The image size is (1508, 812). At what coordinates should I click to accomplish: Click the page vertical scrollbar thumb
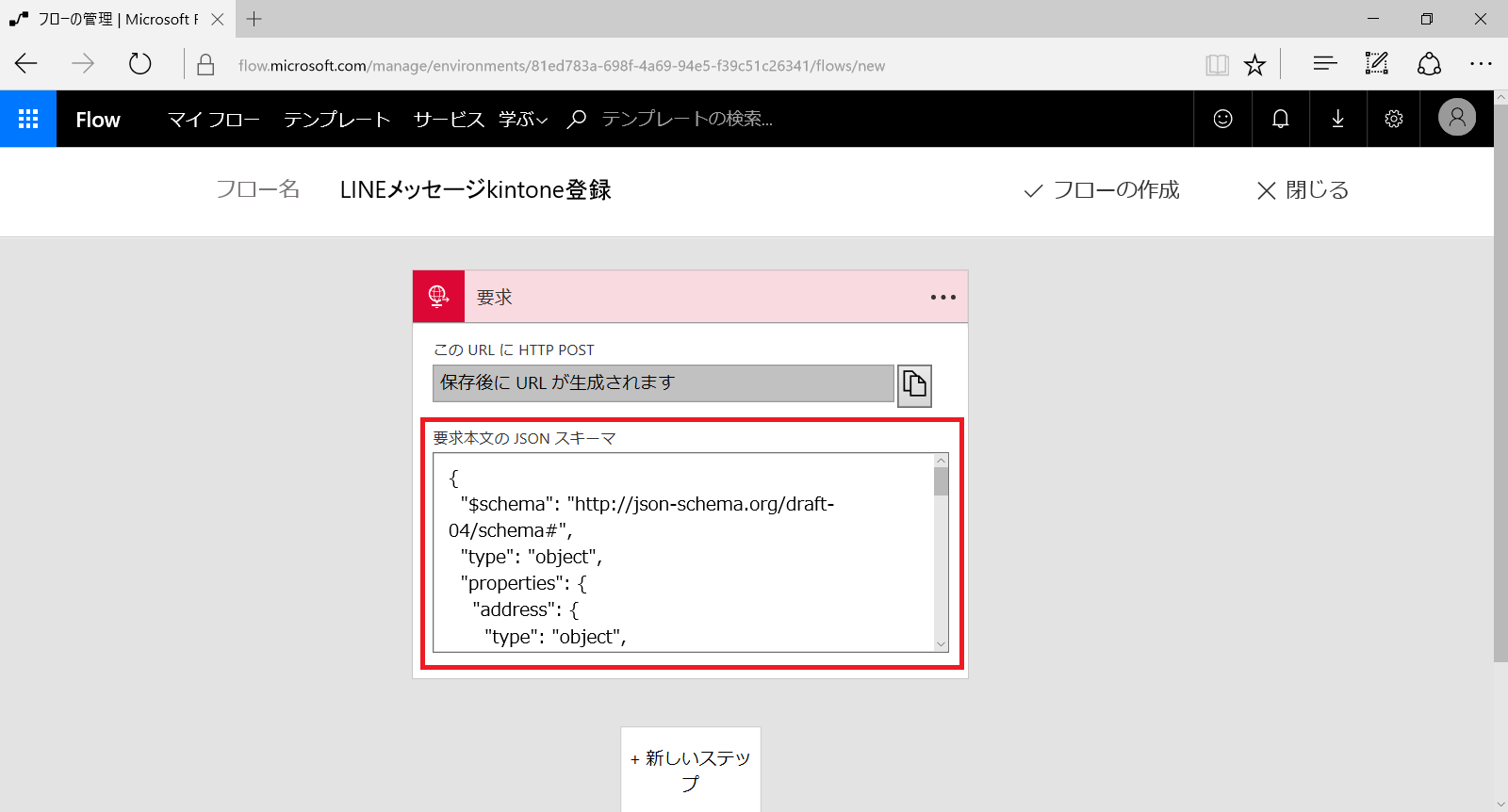1500,383
